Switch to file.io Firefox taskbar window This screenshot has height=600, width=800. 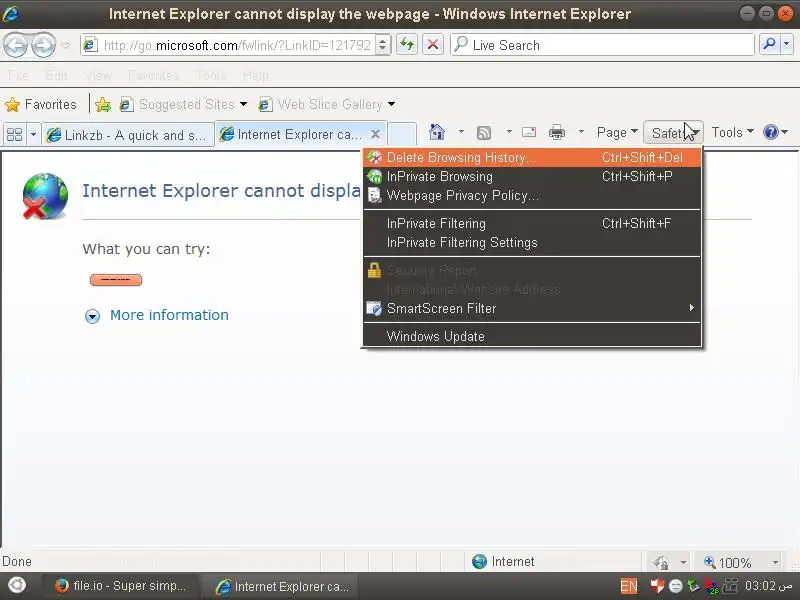[x=120, y=586]
